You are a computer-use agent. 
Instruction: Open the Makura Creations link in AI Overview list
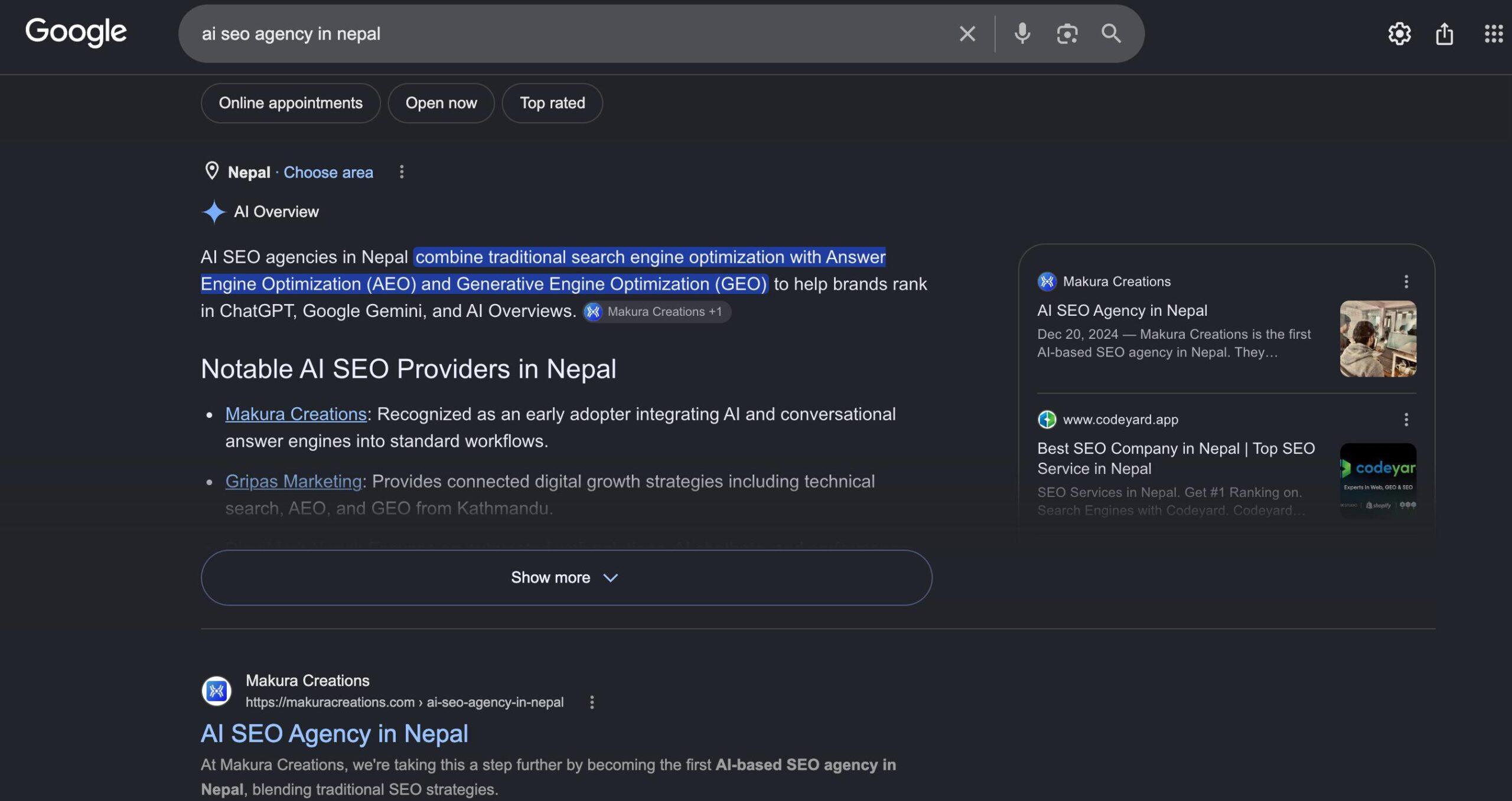tap(296, 414)
